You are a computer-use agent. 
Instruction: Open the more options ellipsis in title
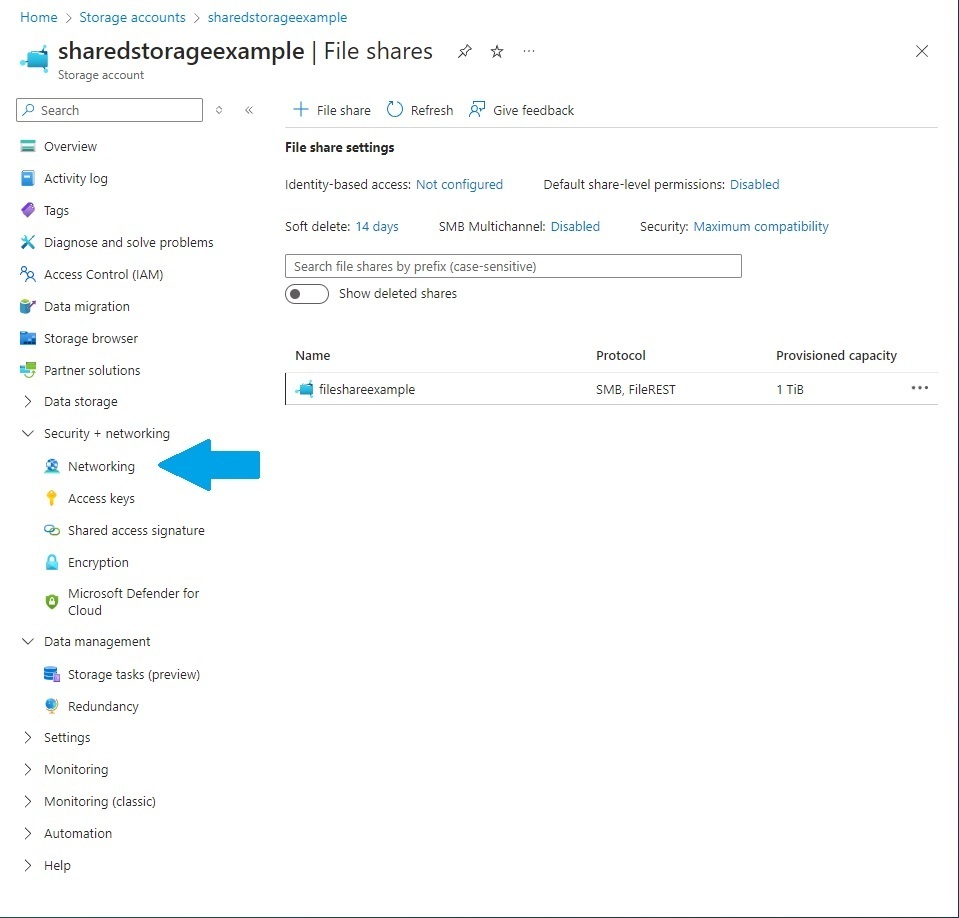[x=529, y=51]
